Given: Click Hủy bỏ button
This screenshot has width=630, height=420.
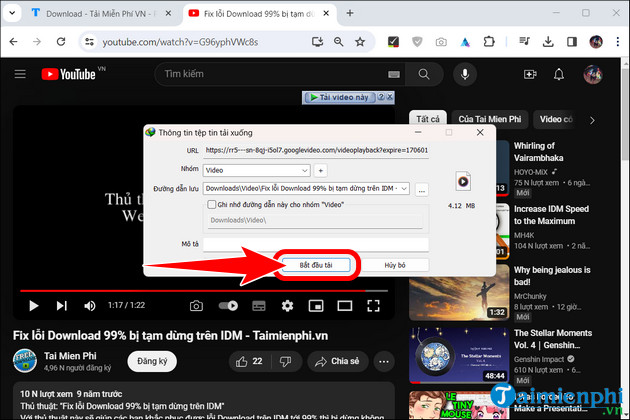Looking at the screenshot, I should coord(395,265).
